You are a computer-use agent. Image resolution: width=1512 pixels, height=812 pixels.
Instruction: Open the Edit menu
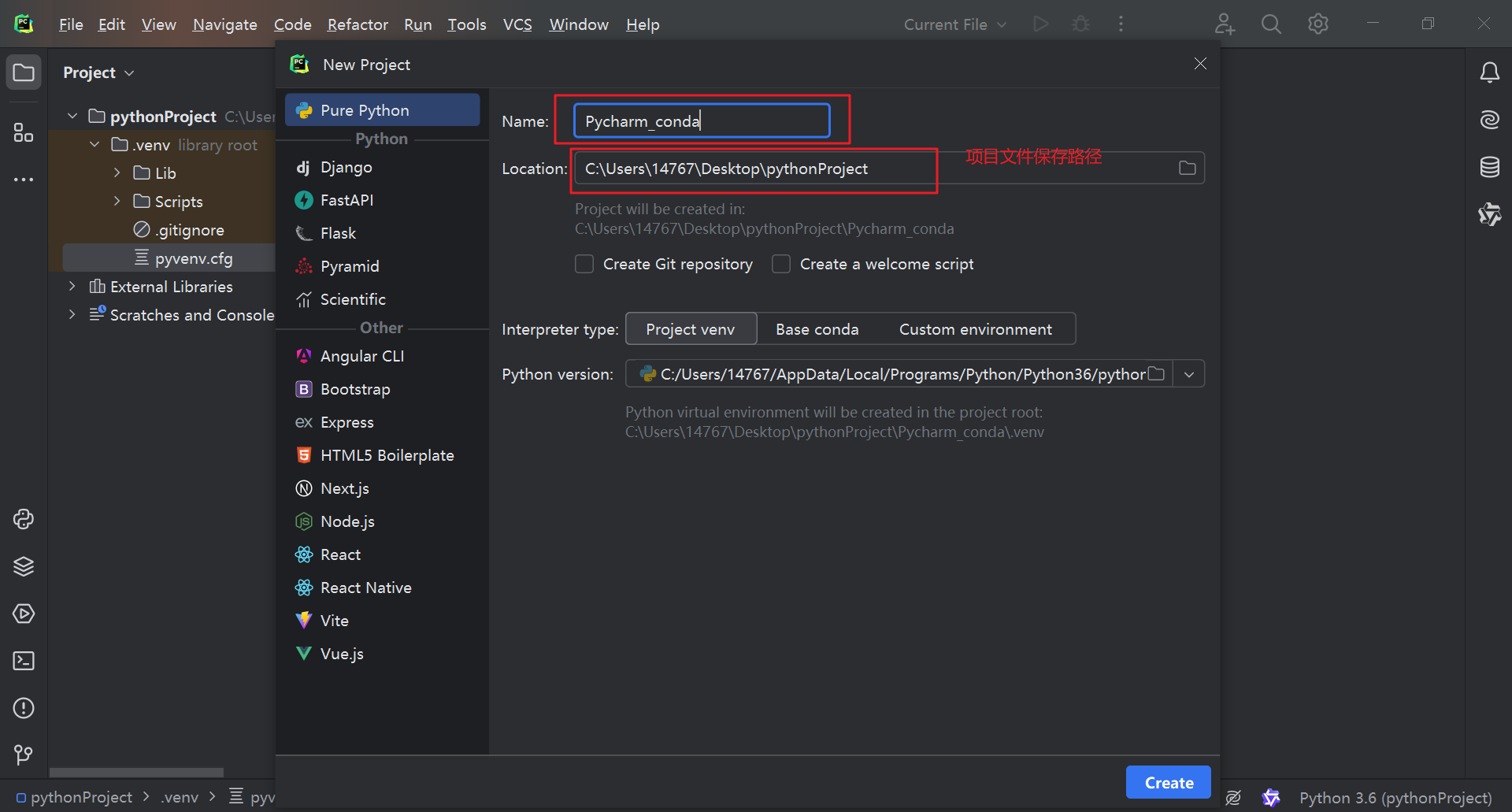pos(111,24)
